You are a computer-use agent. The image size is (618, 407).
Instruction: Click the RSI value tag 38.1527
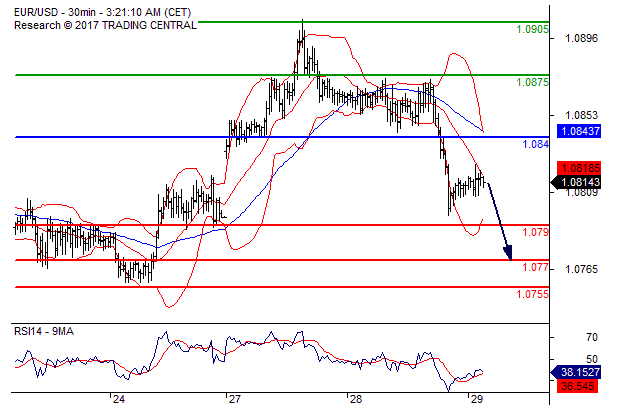click(576, 372)
